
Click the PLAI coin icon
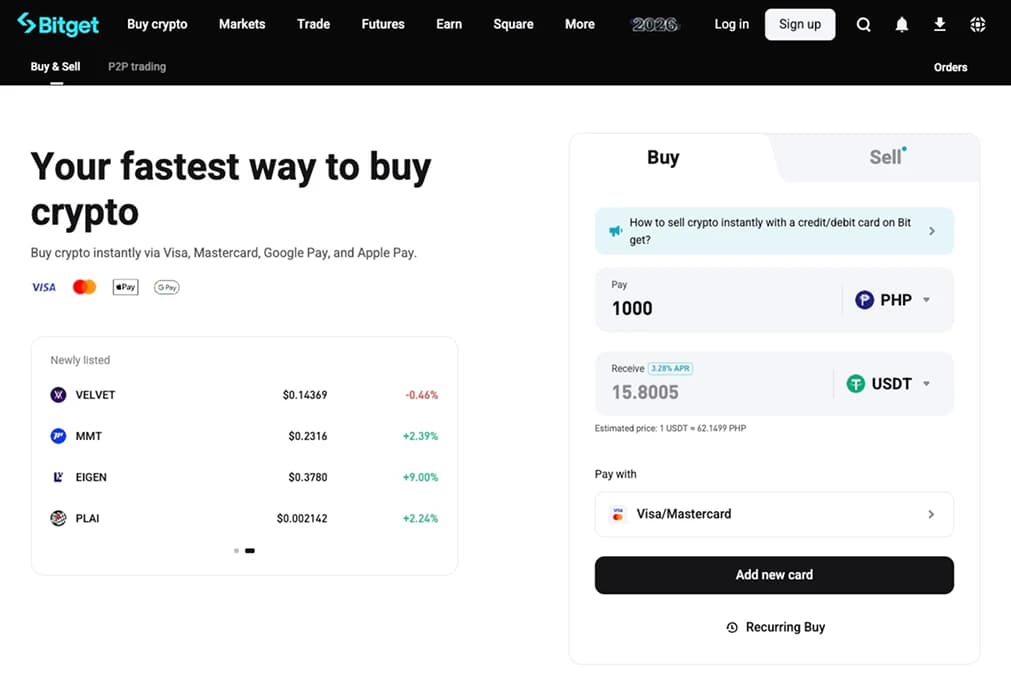coord(58,518)
